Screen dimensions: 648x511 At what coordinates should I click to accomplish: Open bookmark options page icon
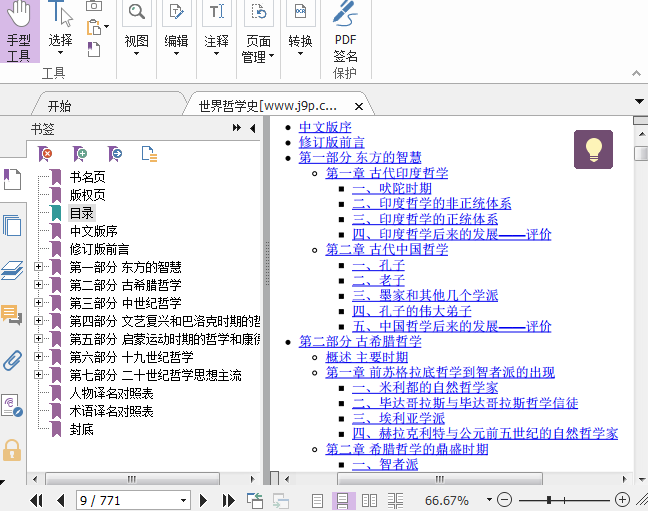149,154
